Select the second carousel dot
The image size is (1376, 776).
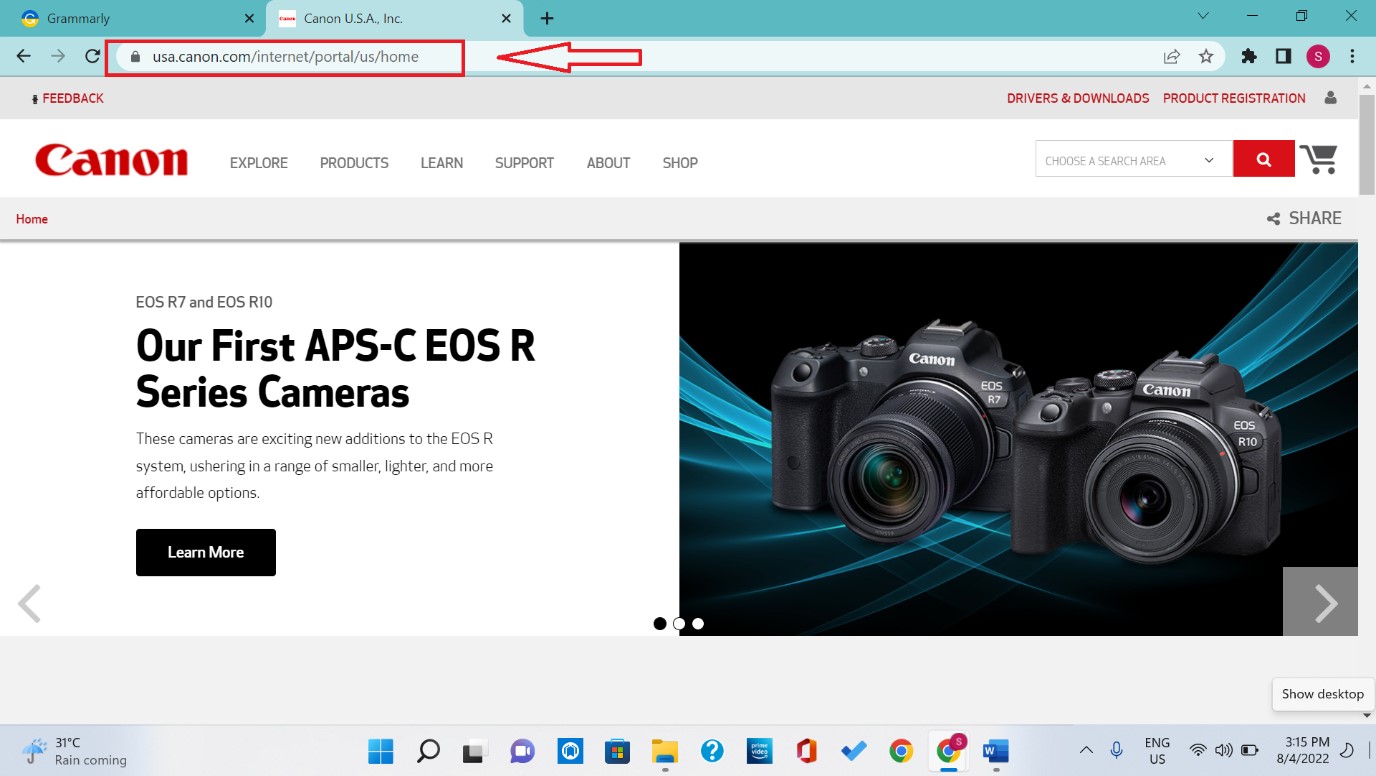[x=679, y=623]
